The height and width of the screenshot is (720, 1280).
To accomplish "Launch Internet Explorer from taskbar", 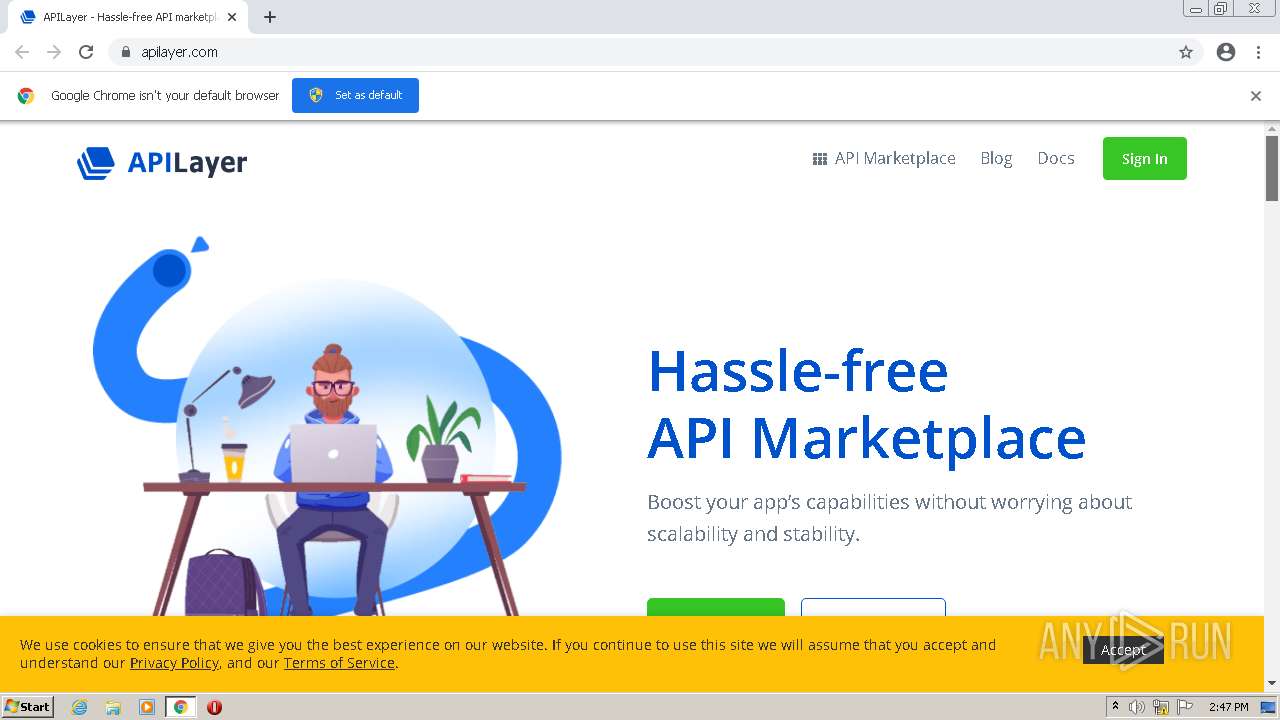I will [x=80, y=707].
